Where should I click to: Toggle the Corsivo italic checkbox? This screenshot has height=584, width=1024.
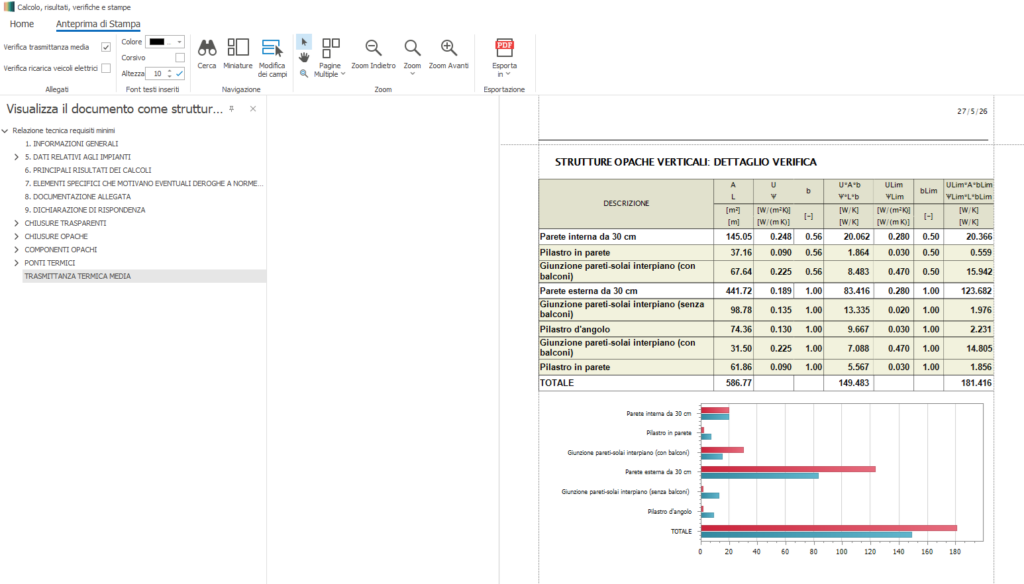click(x=180, y=57)
